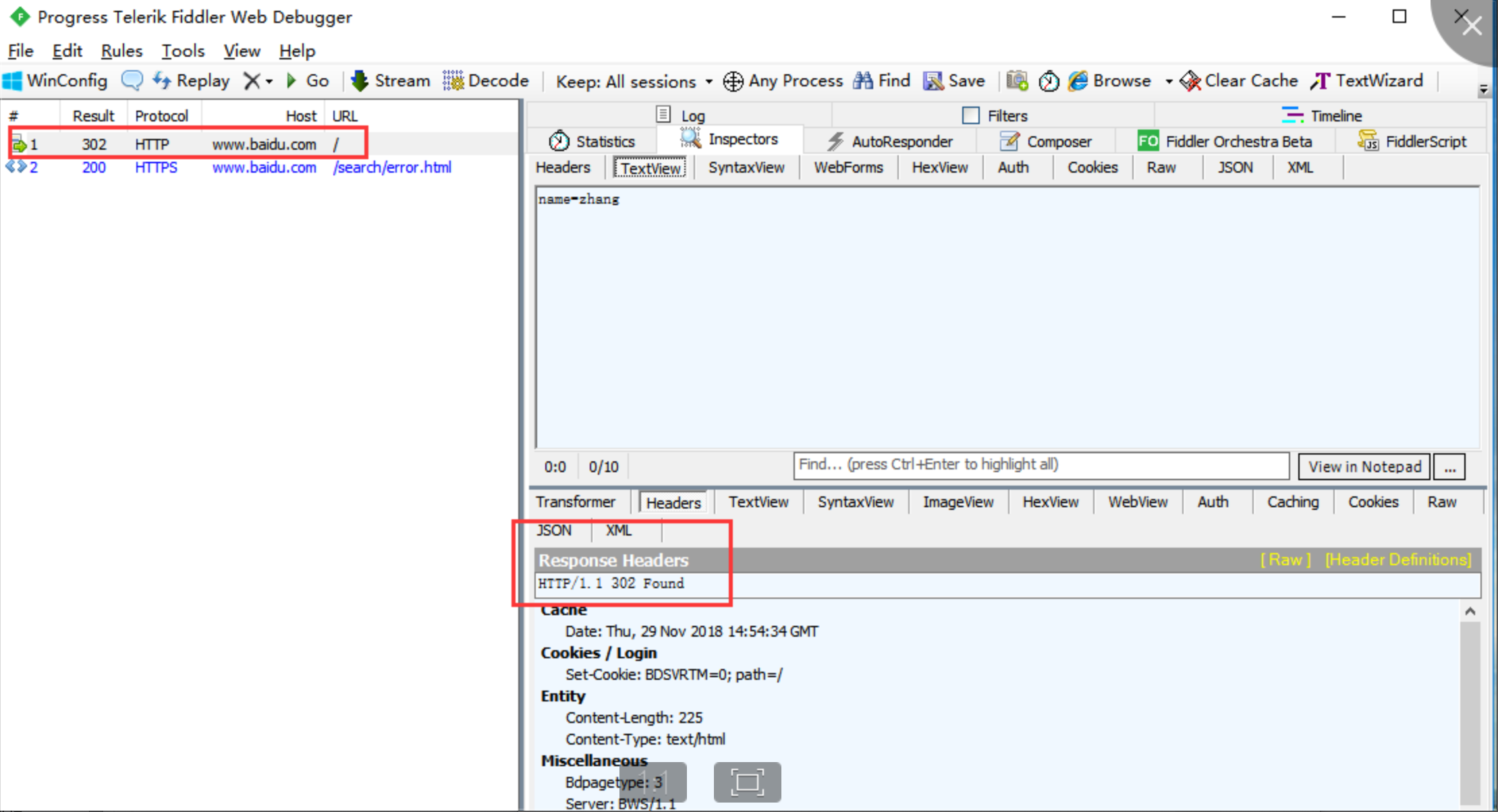
Task: Click the fullscreen overlay button
Action: click(747, 782)
